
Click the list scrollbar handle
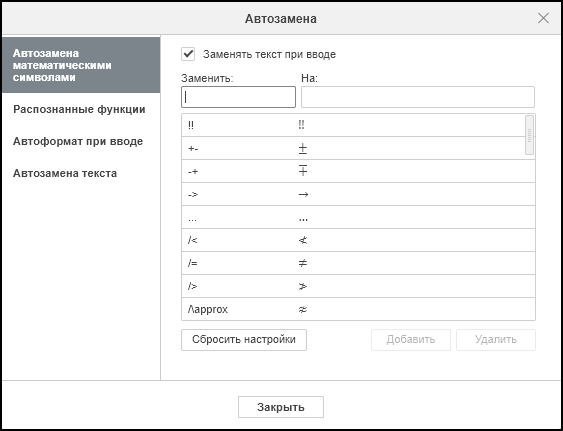pos(529,135)
